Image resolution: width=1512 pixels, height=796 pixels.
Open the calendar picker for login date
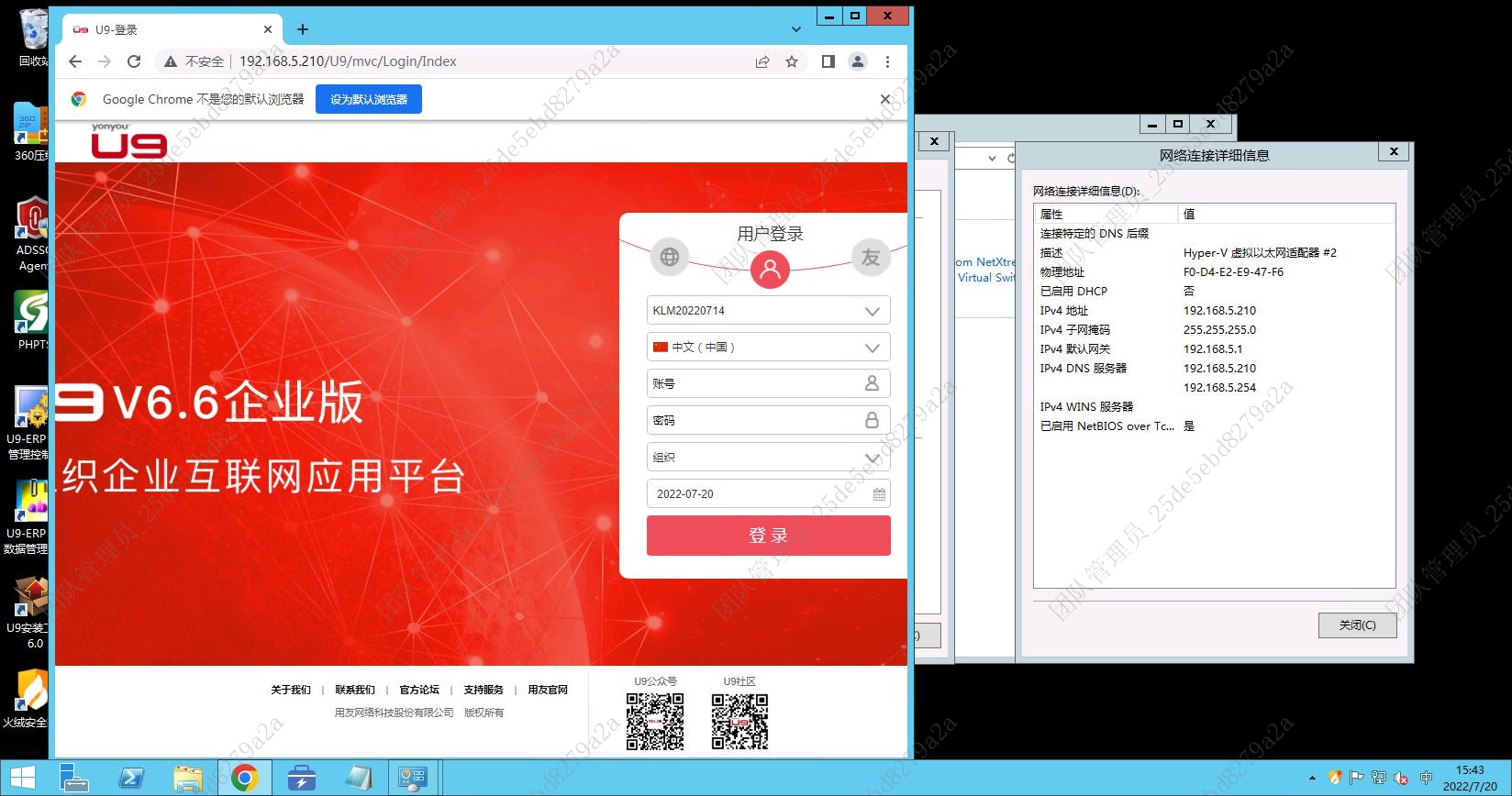(879, 494)
